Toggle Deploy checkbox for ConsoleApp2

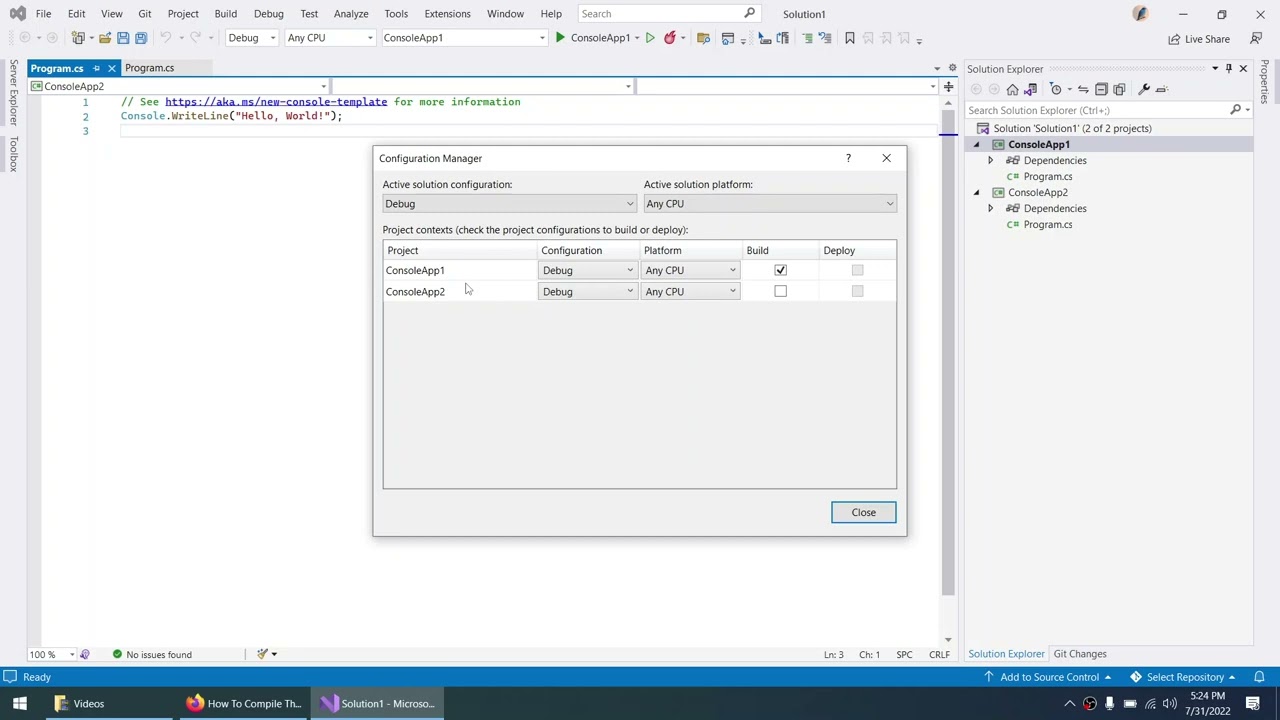tap(857, 291)
